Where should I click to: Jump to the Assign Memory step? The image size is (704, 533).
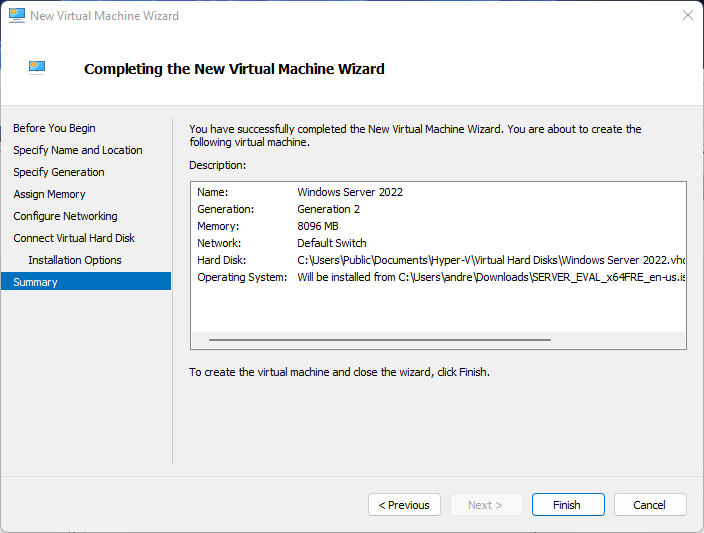pos(49,194)
